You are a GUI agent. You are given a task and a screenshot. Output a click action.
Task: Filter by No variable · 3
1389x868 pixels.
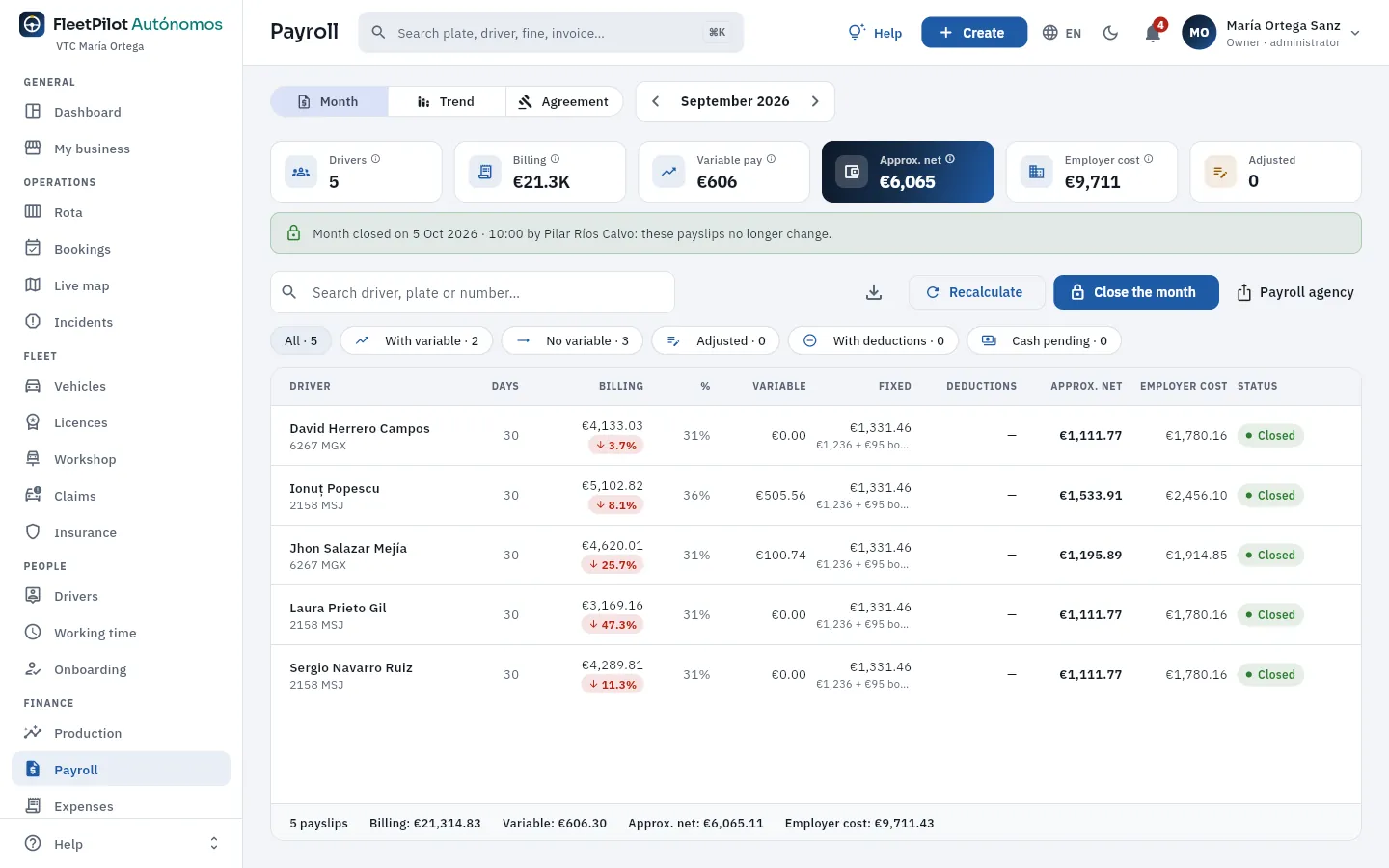(572, 340)
